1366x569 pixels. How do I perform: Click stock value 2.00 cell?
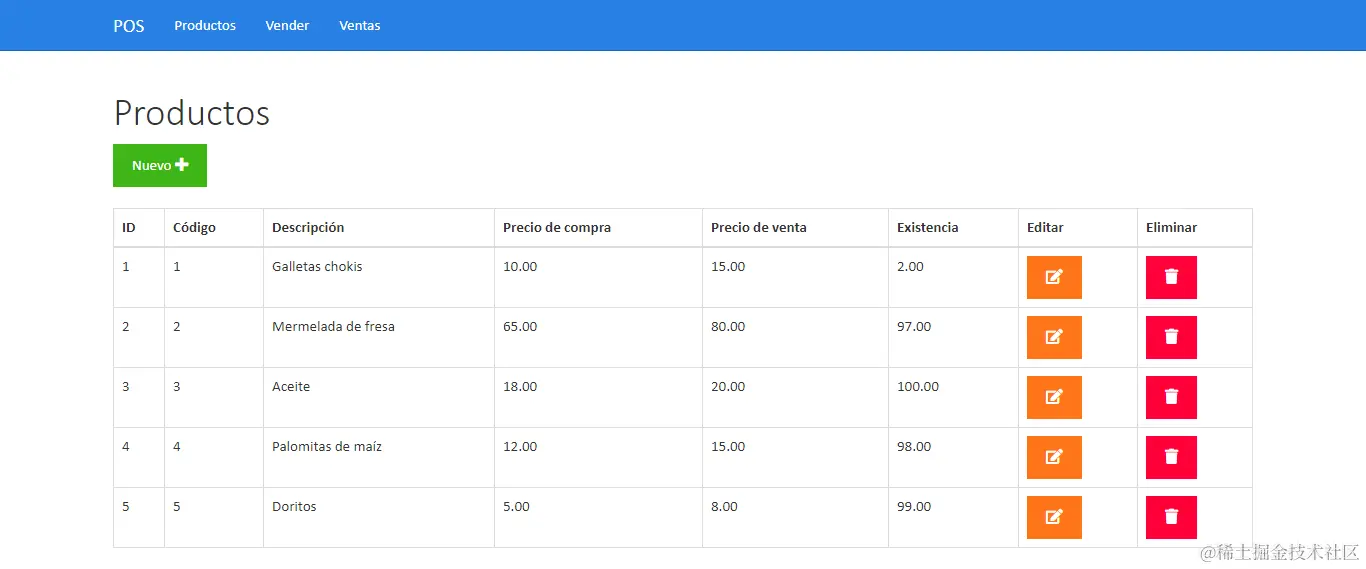coord(953,277)
